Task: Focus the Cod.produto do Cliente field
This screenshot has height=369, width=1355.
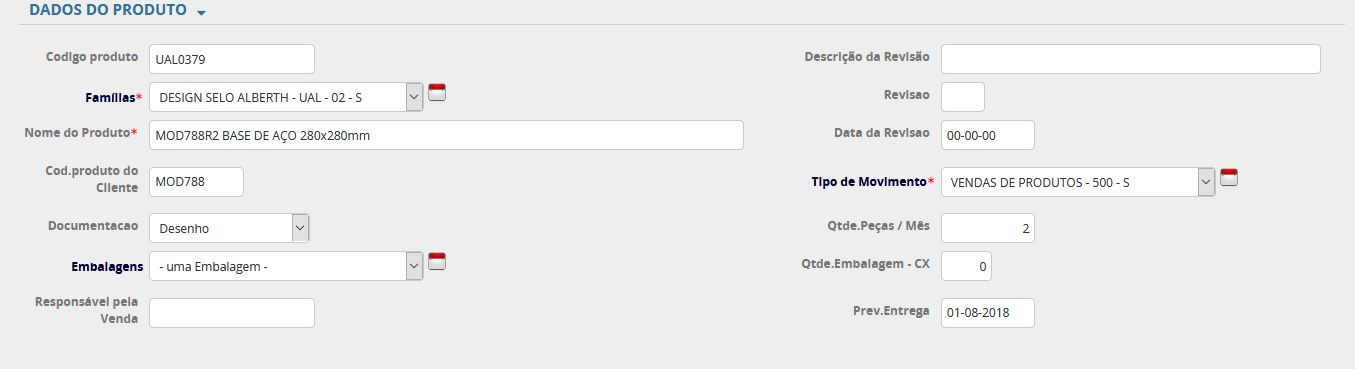Action: 196,182
